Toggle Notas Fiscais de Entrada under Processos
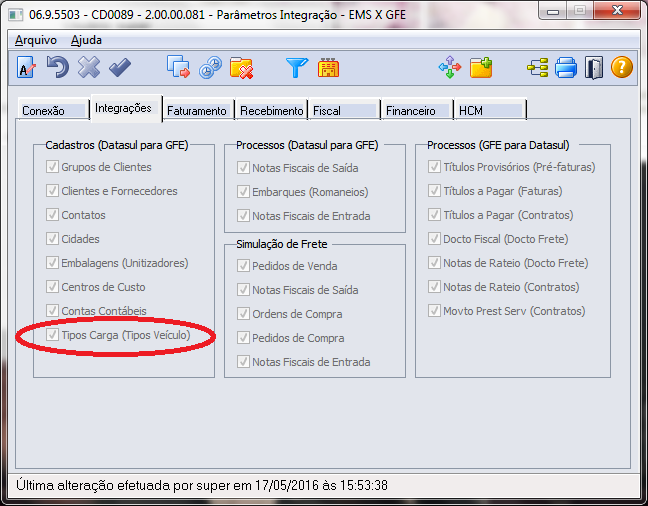This screenshot has height=506, width=648. pyautogui.click(x=243, y=216)
